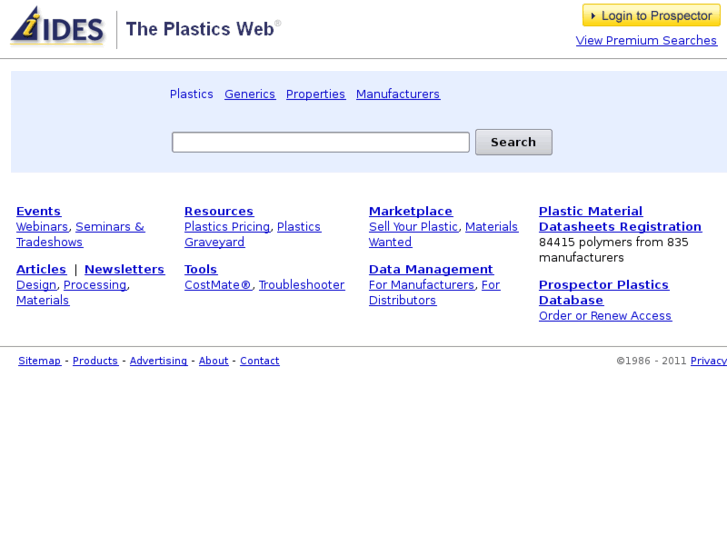Focus the plastics search text field
The height and width of the screenshot is (545, 727).
point(321,142)
